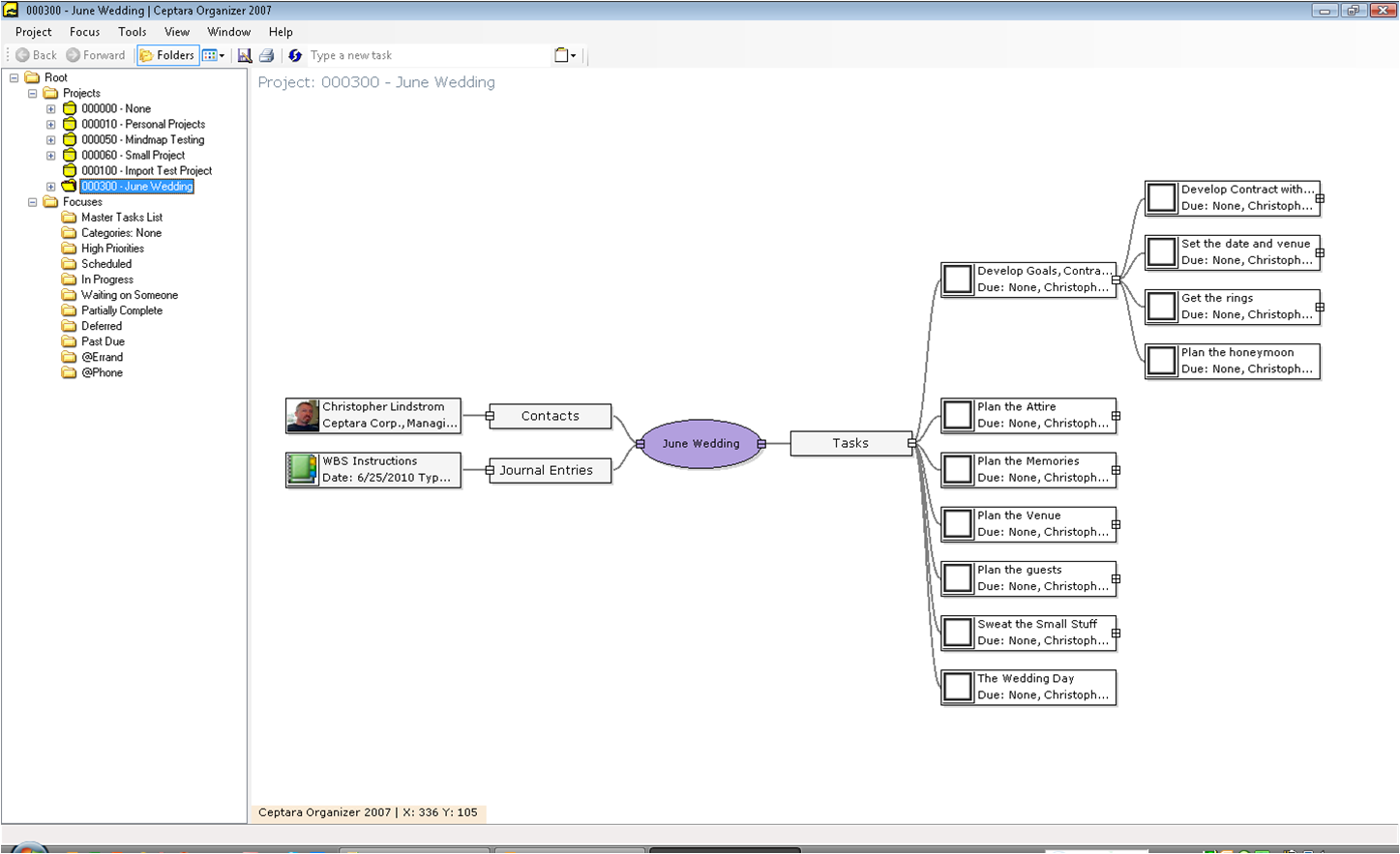Check the Plan the Venue checkbox
This screenshot has height=854, width=1400.
958,524
